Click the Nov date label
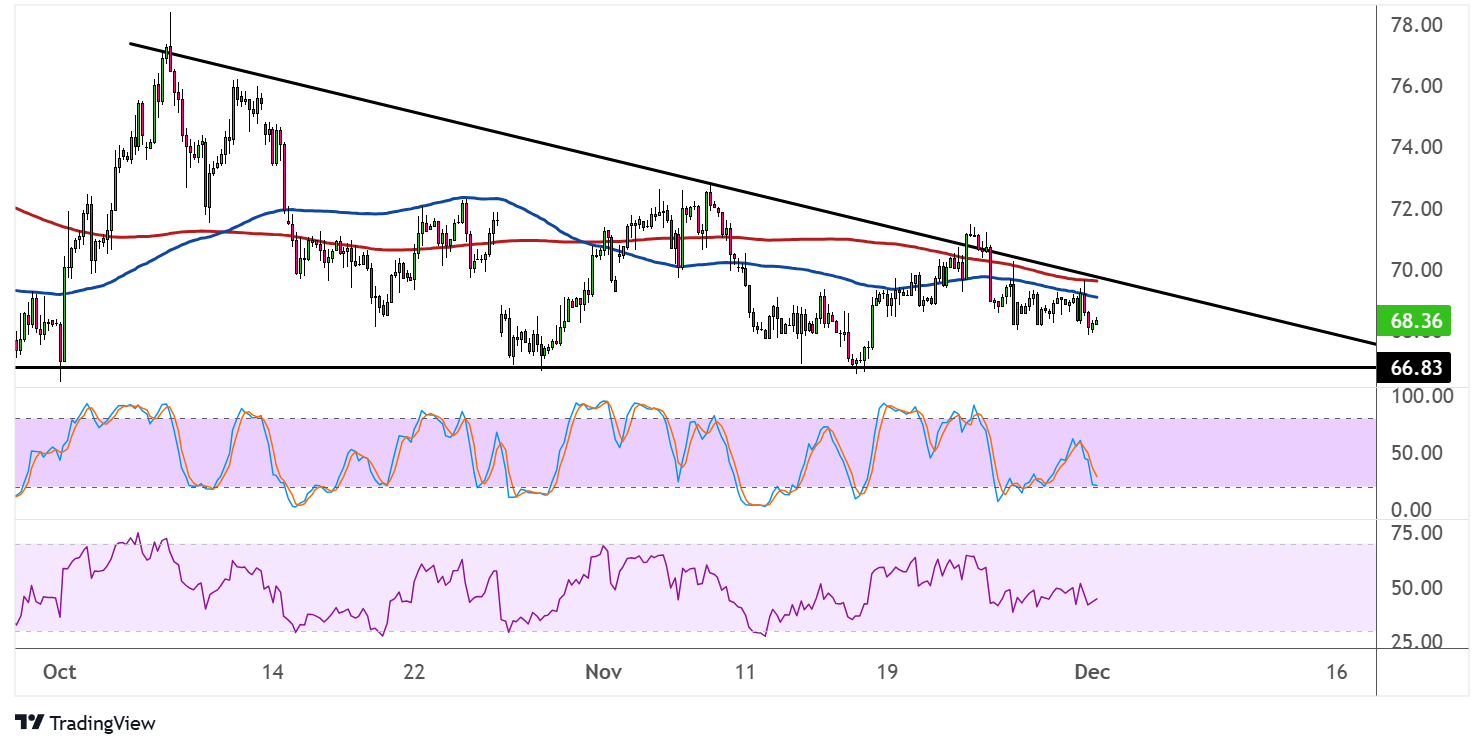 tap(604, 672)
